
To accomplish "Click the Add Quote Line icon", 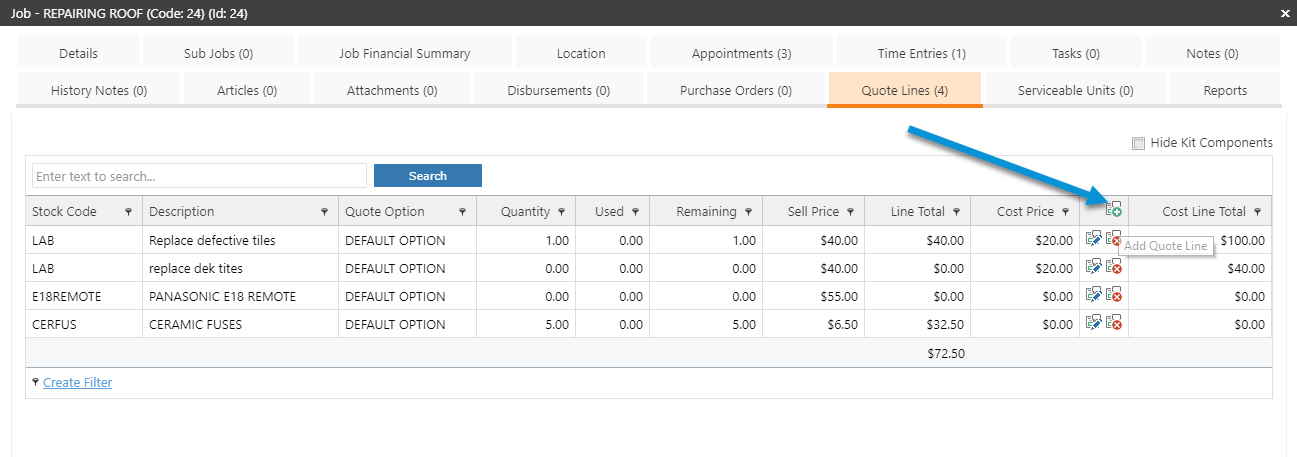I will [x=1113, y=209].
